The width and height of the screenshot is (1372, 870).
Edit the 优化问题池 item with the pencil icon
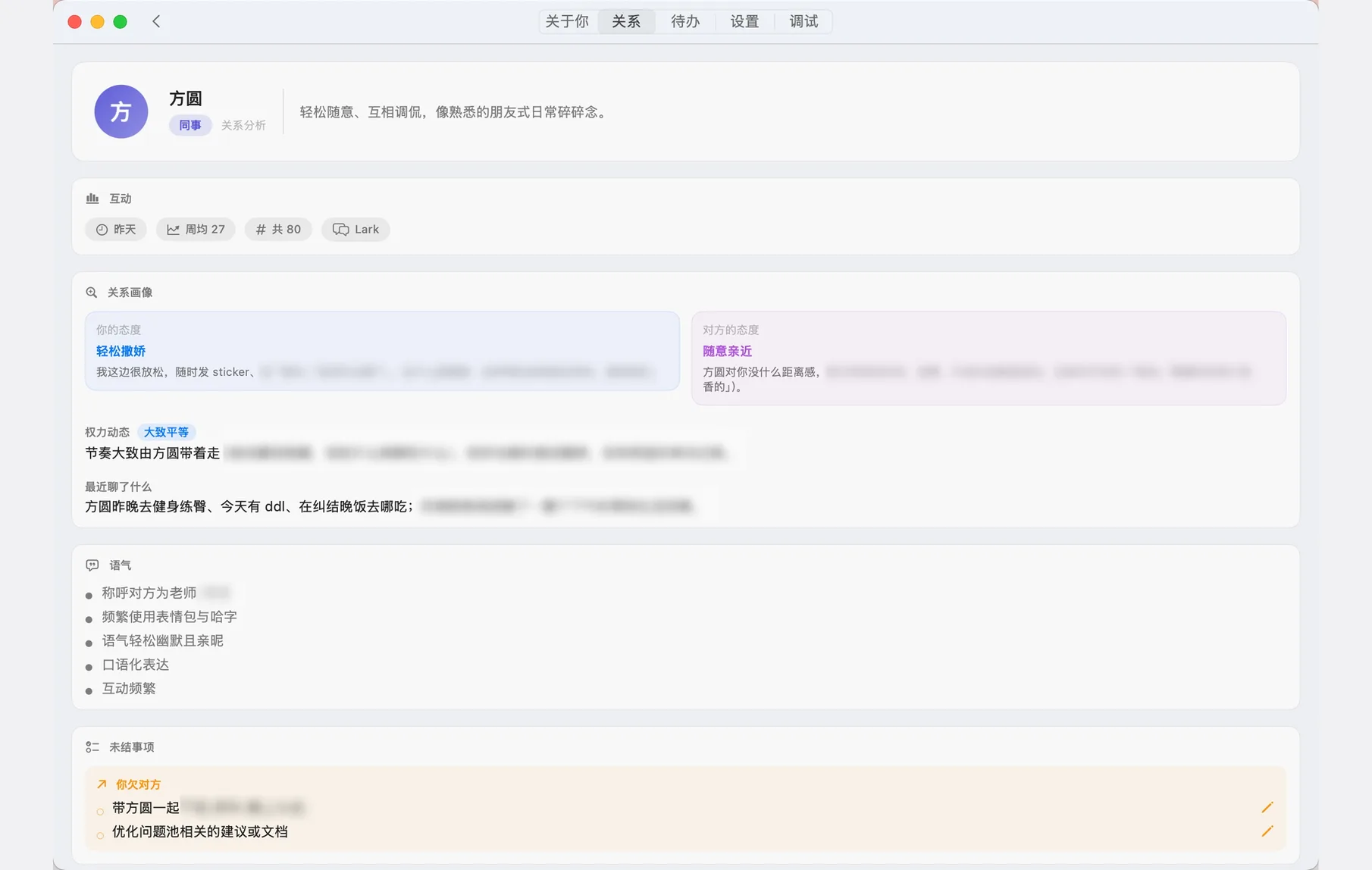click(x=1267, y=831)
